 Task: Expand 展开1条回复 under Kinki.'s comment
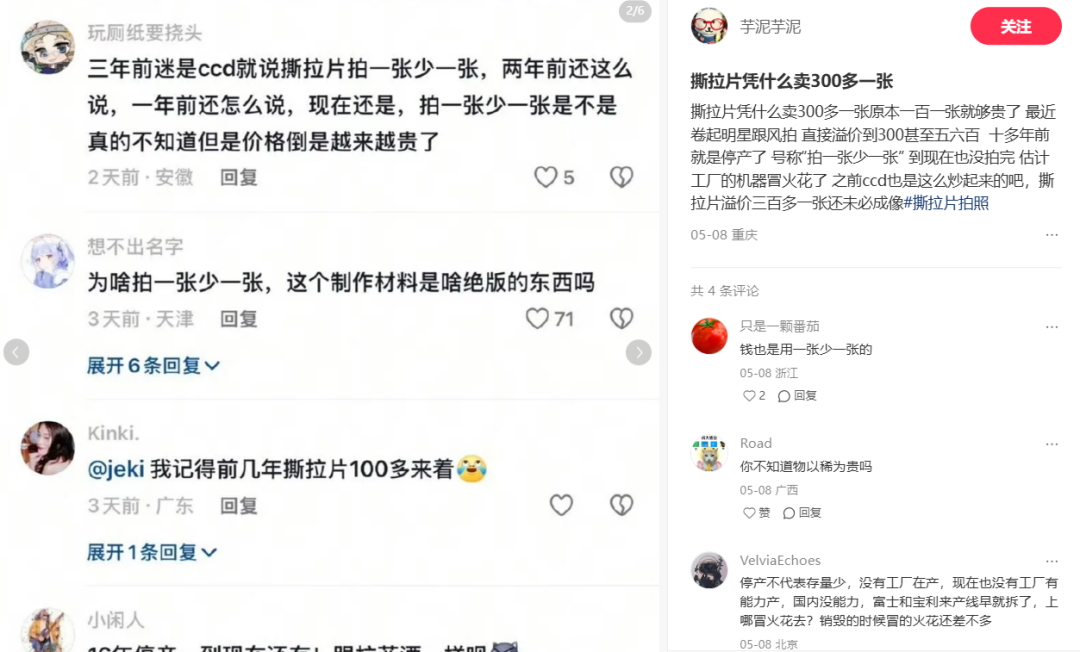tap(152, 552)
